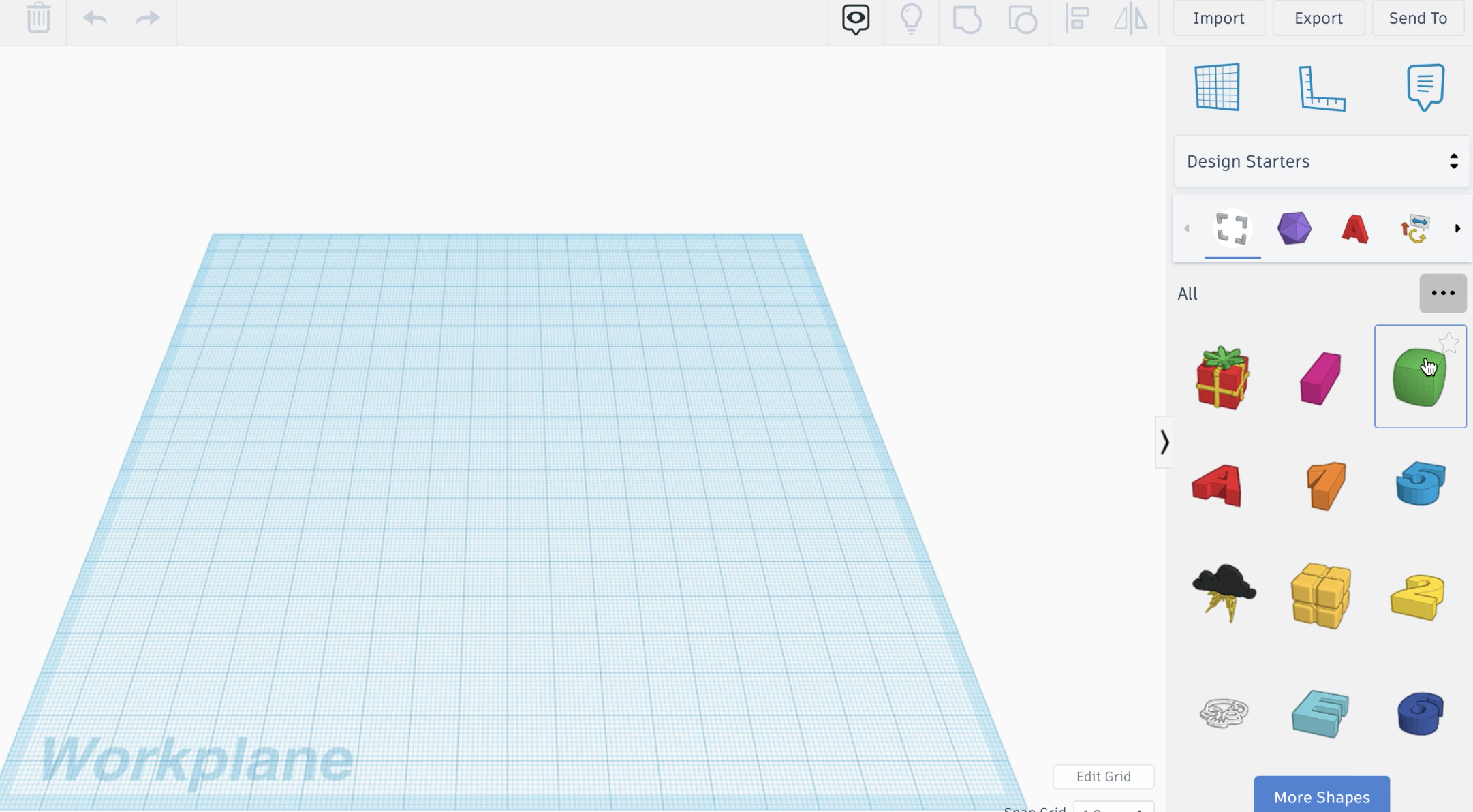Select the red letter A shape
This screenshot has height=812, width=1473.
click(x=1218, y=486)
